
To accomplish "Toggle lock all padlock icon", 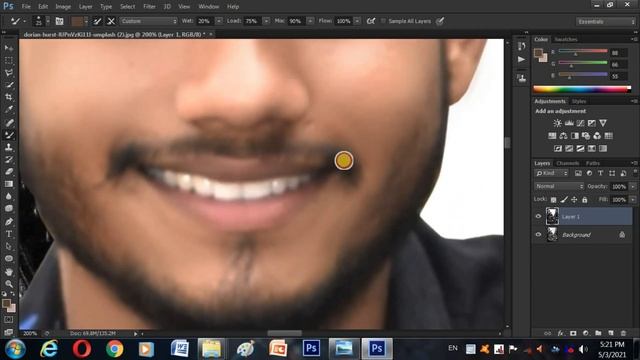I will 584,200.
